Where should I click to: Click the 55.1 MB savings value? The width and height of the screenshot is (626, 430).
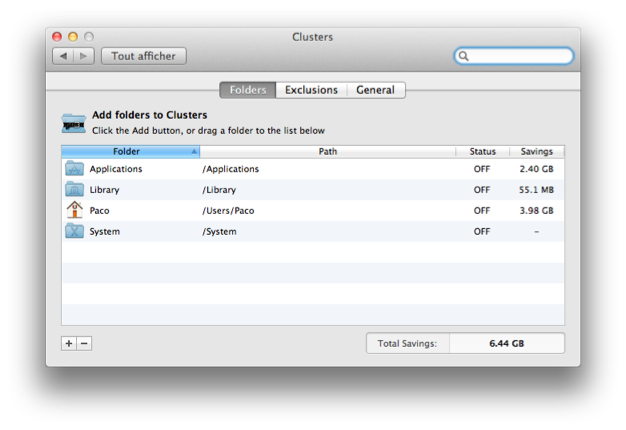tap(537, 190)
